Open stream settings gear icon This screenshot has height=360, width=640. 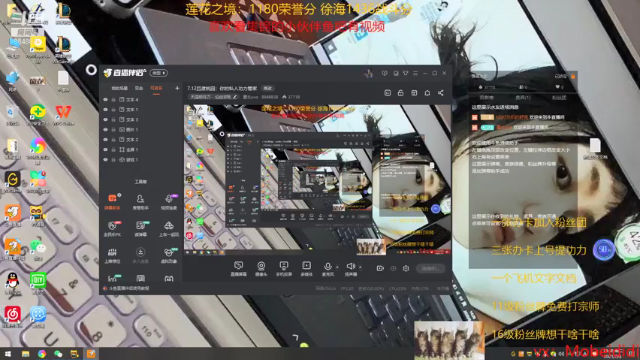click(406, 268)
